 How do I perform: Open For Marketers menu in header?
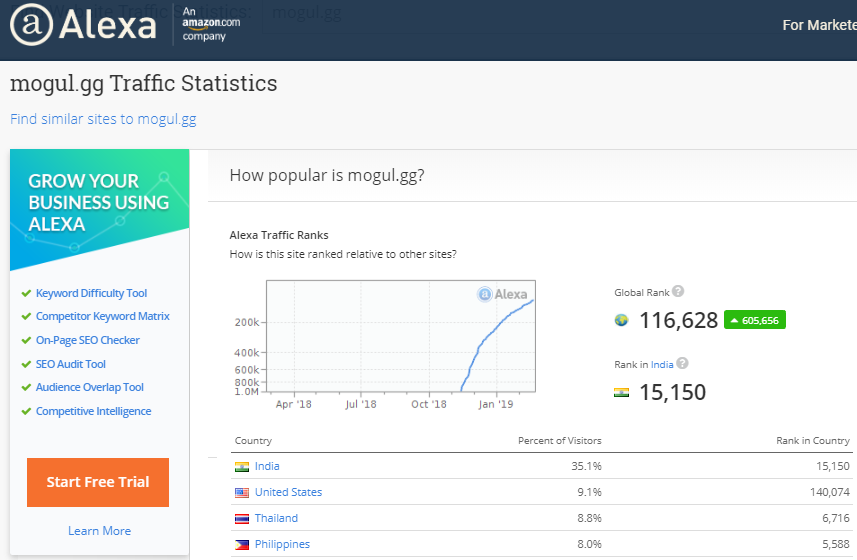(x=819, y=25)
